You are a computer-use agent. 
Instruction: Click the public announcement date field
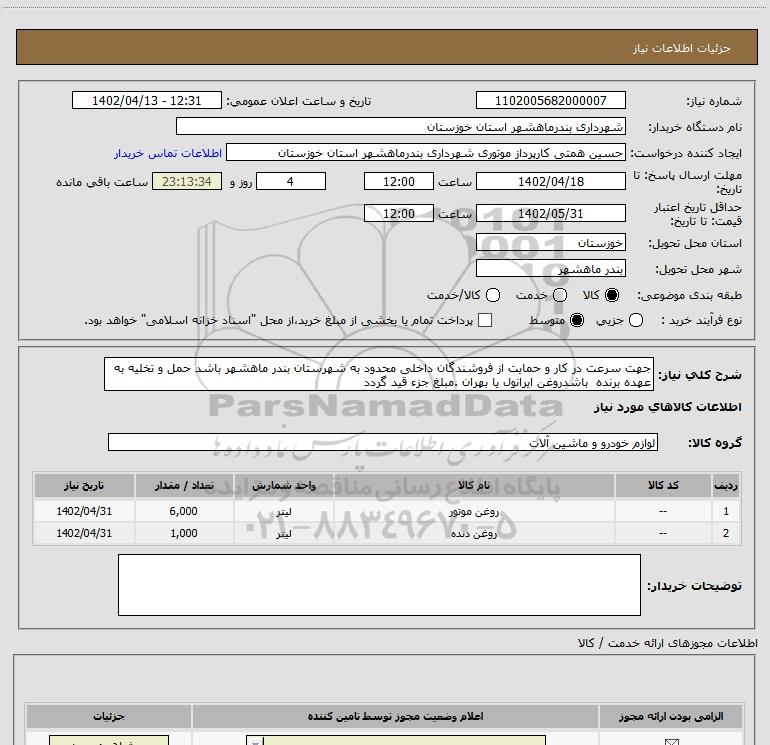tap(147, 100)
